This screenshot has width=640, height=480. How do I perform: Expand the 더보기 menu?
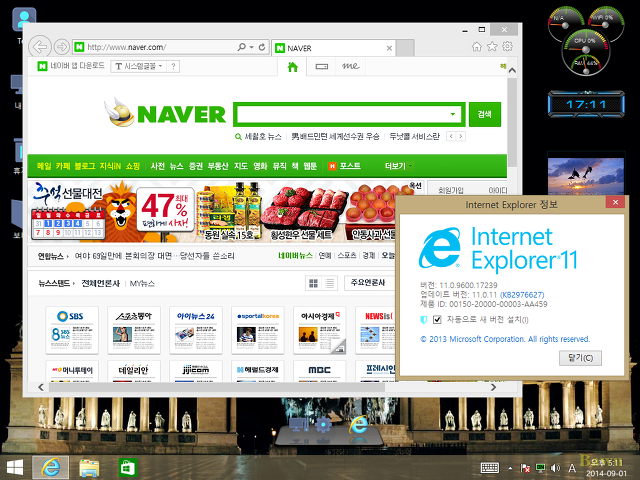[x=398, y=166]
